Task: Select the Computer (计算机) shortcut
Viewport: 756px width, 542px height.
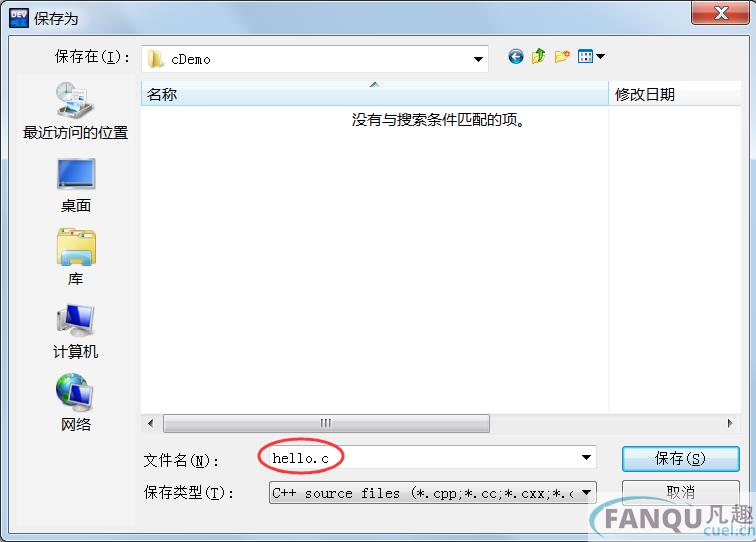Action: point(75,332)
